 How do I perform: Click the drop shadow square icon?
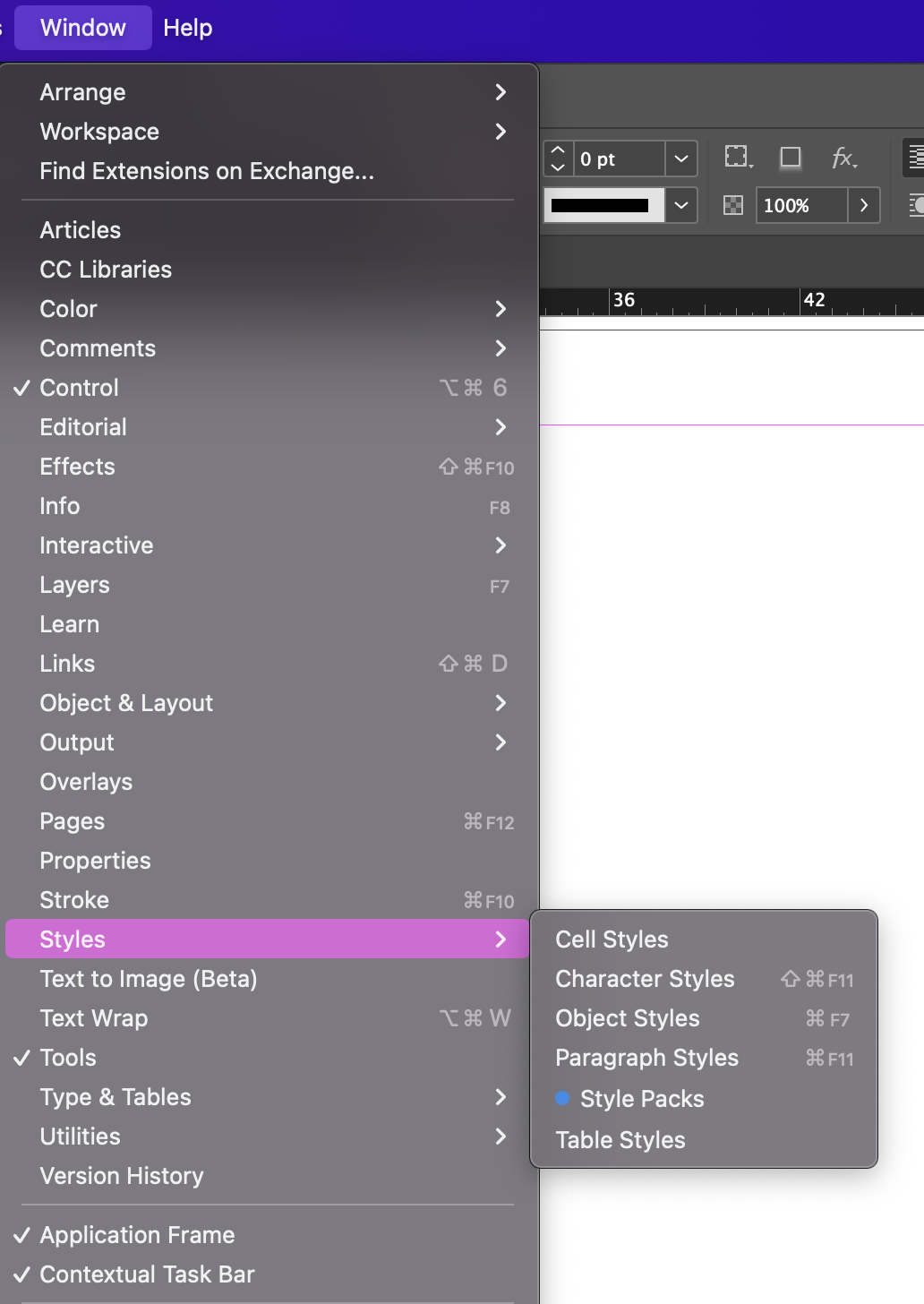coord(791,159)
